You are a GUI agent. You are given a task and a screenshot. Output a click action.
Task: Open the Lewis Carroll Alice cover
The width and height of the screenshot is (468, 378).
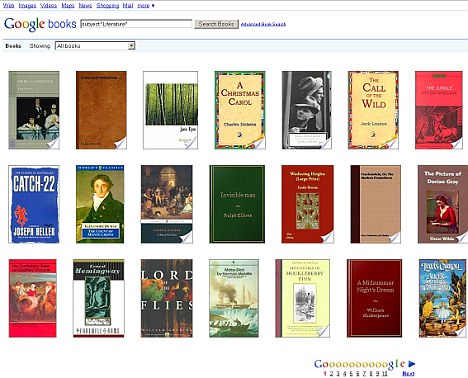click(x=442, y=298)
